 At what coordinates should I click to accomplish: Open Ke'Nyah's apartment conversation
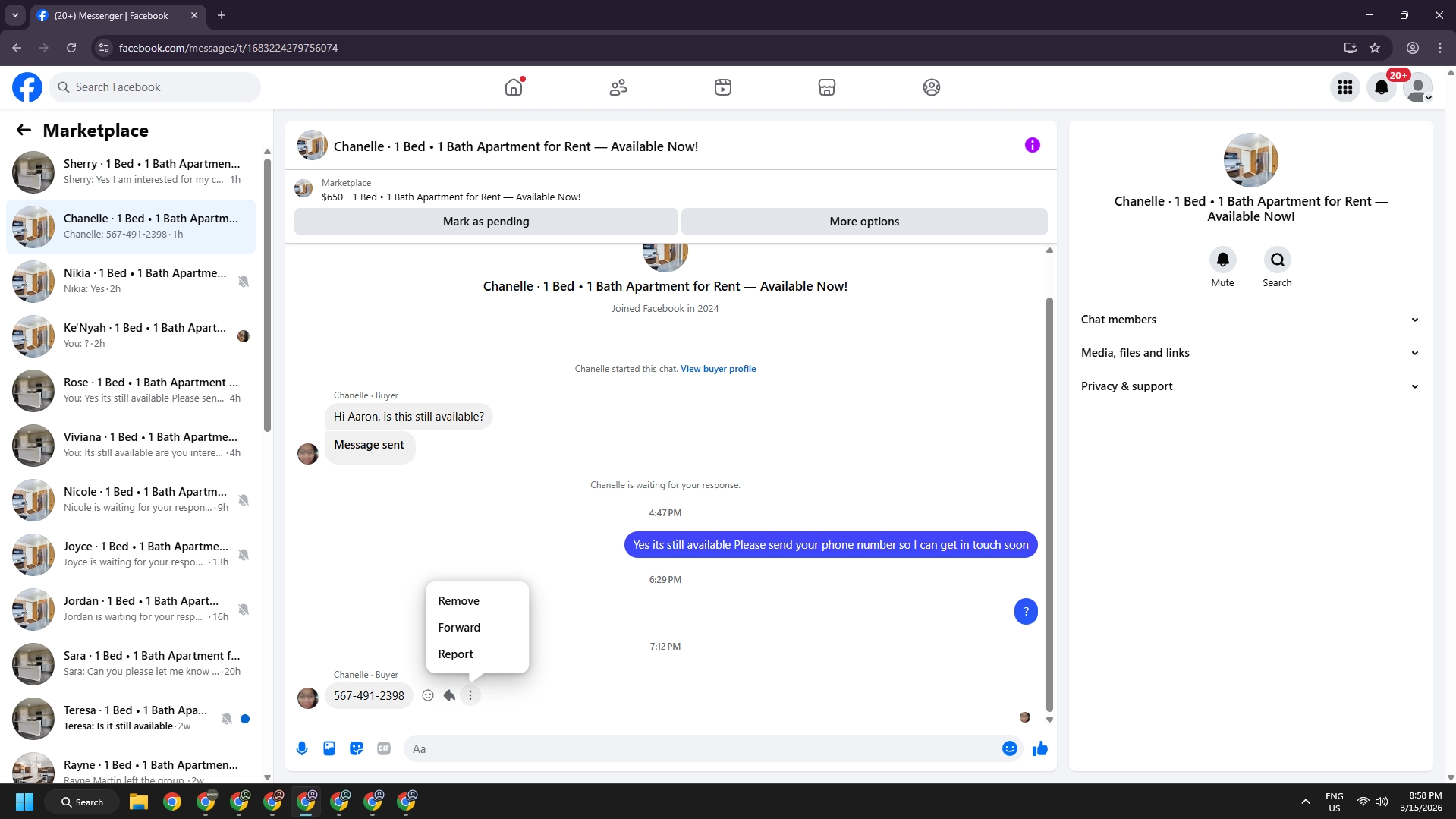pyautogui.click(x=131, y=336)
